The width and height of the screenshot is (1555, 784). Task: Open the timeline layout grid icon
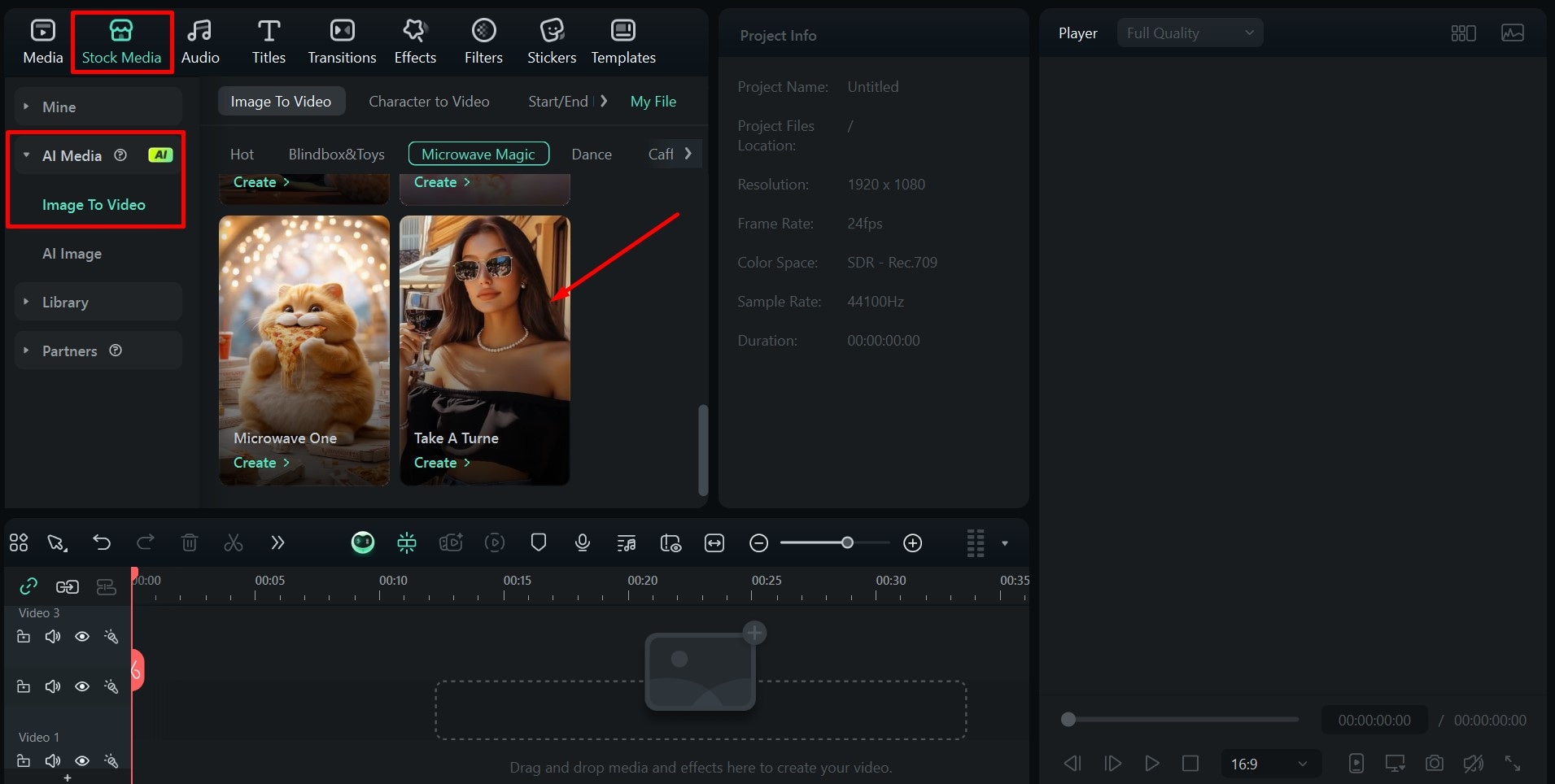point(19,542)
